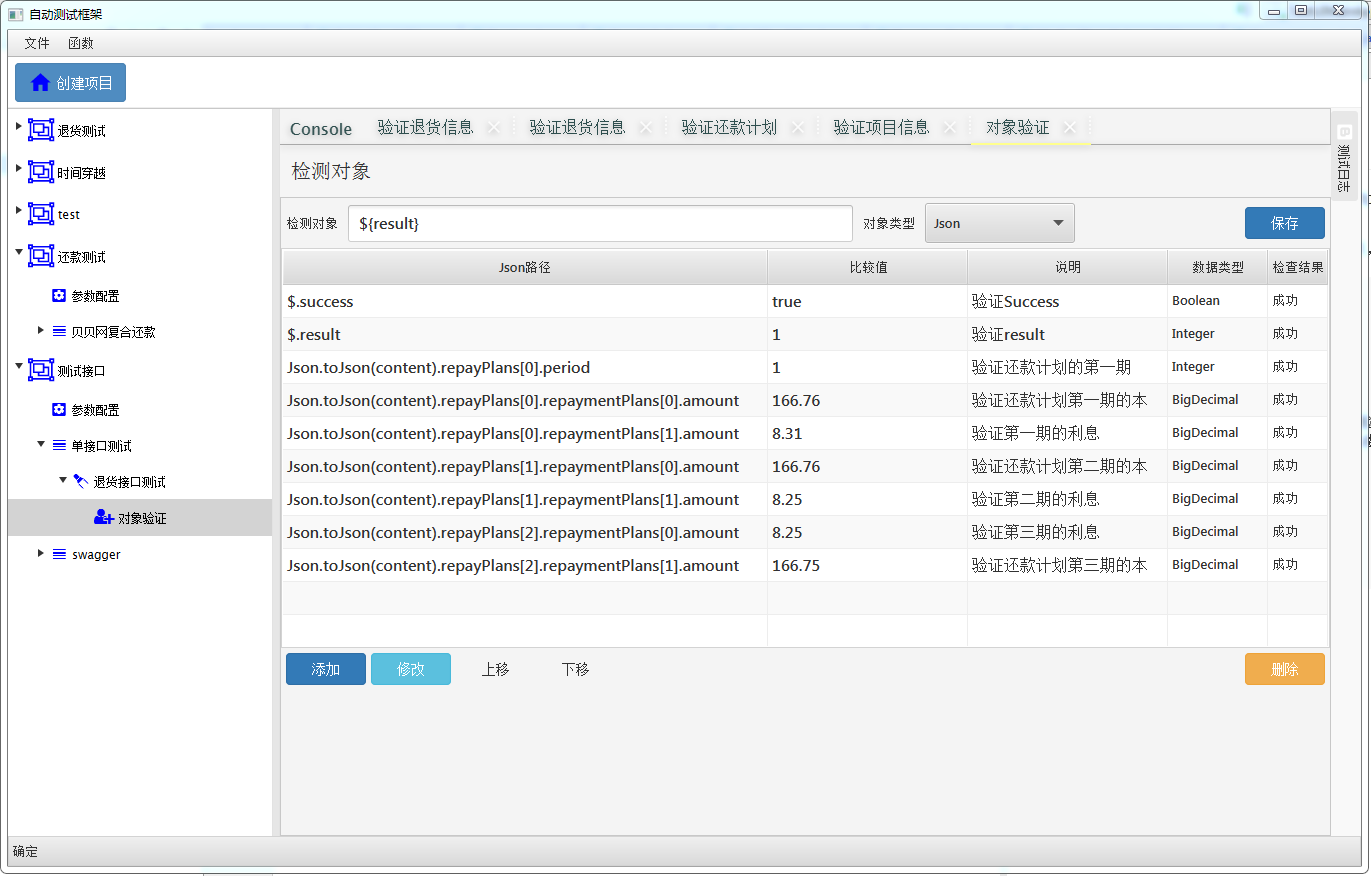Click the 验证Success description cell
The width and height of the screenshot is (1371, 876).
pyautogui.click(x=1067, y=301)
